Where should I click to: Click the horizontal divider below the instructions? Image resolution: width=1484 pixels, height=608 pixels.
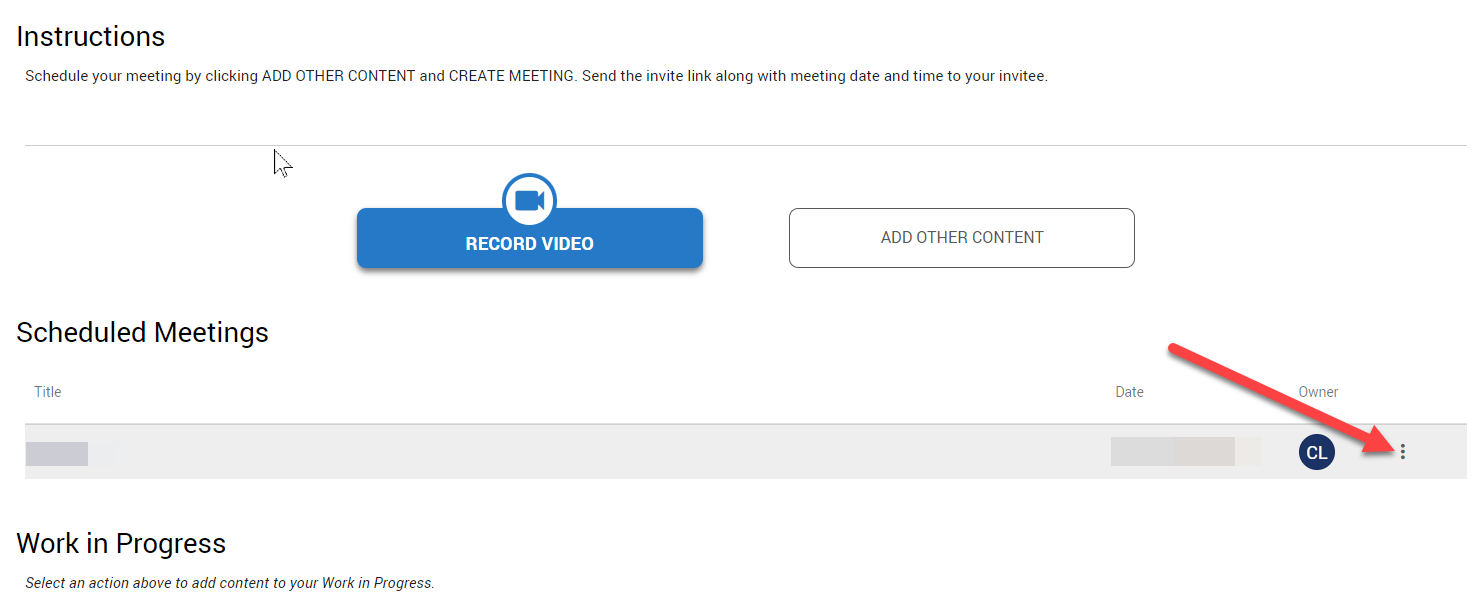[x=745, y=146]
